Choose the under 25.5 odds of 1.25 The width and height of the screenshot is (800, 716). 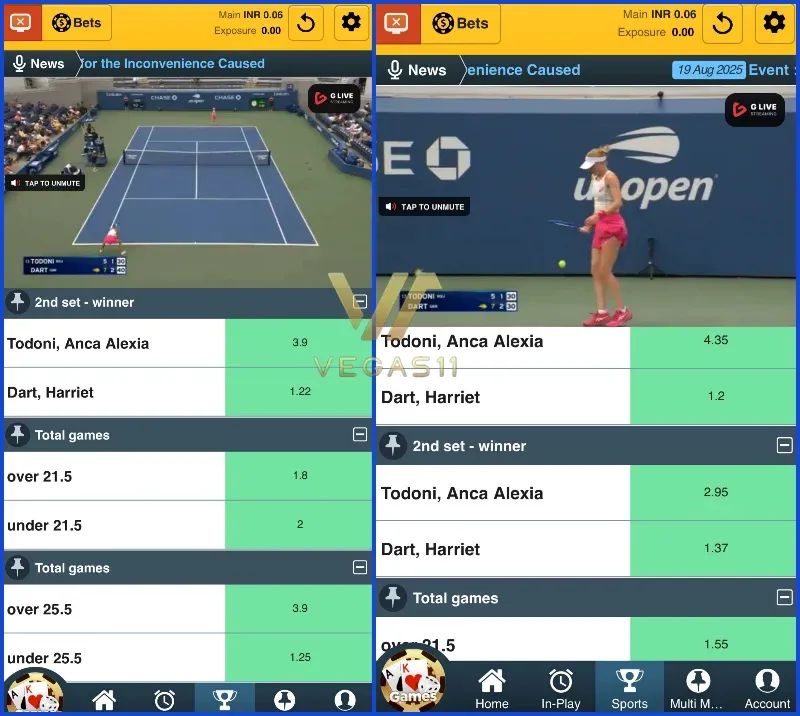click(299, 657)
